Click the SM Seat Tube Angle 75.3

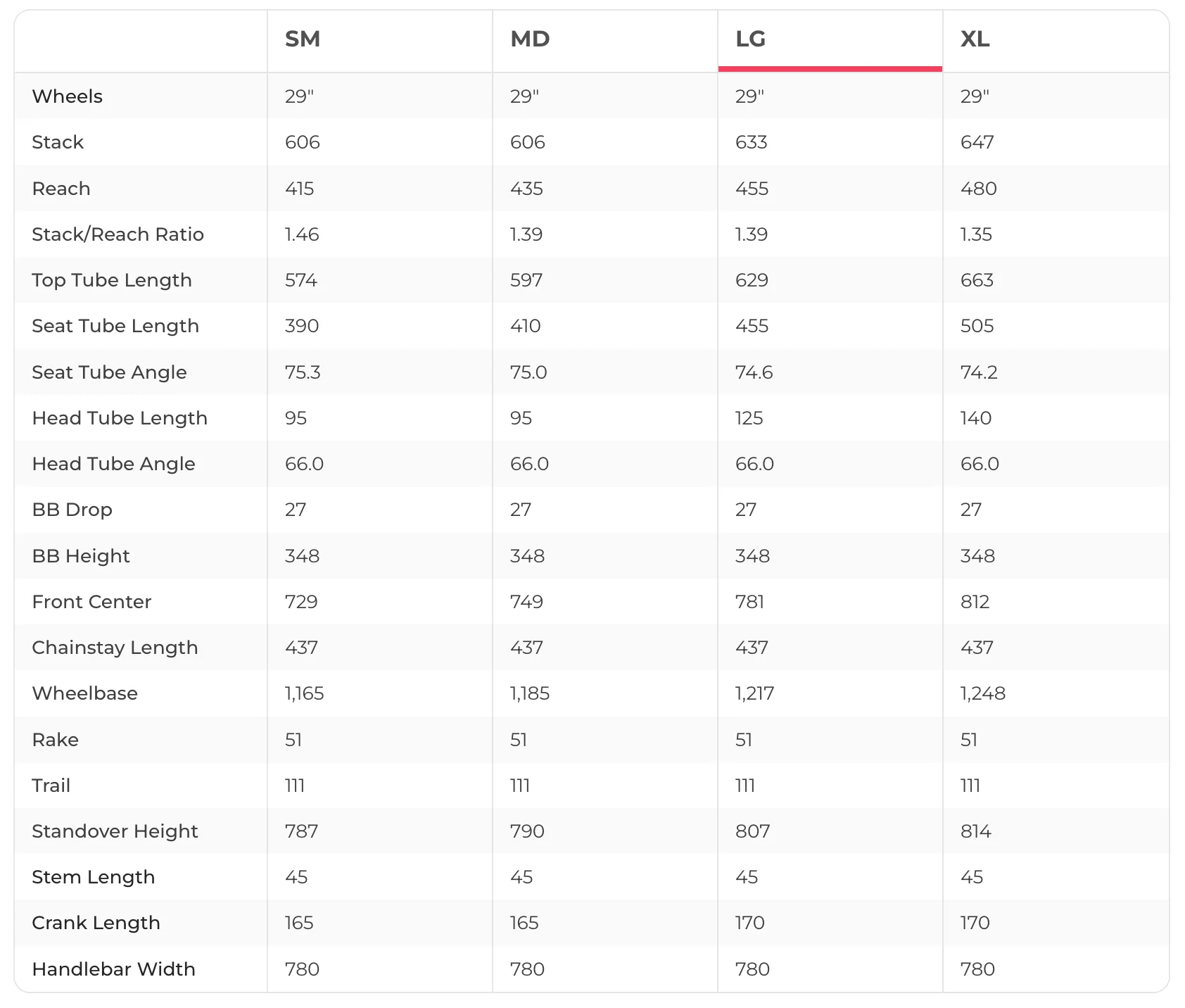pyautogui.click(x=303, y=372)
